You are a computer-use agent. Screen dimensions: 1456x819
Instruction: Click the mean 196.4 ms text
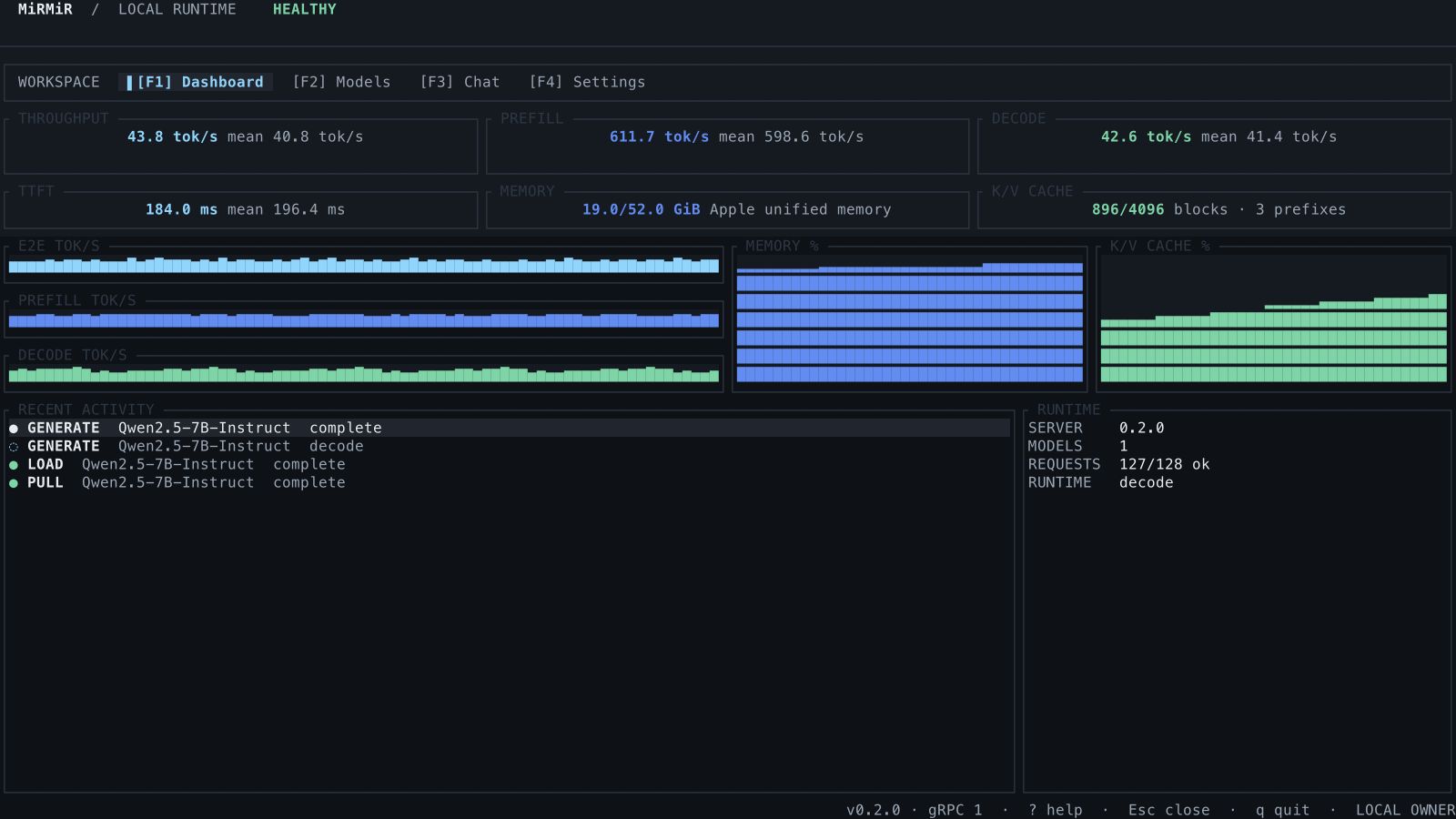287,209
